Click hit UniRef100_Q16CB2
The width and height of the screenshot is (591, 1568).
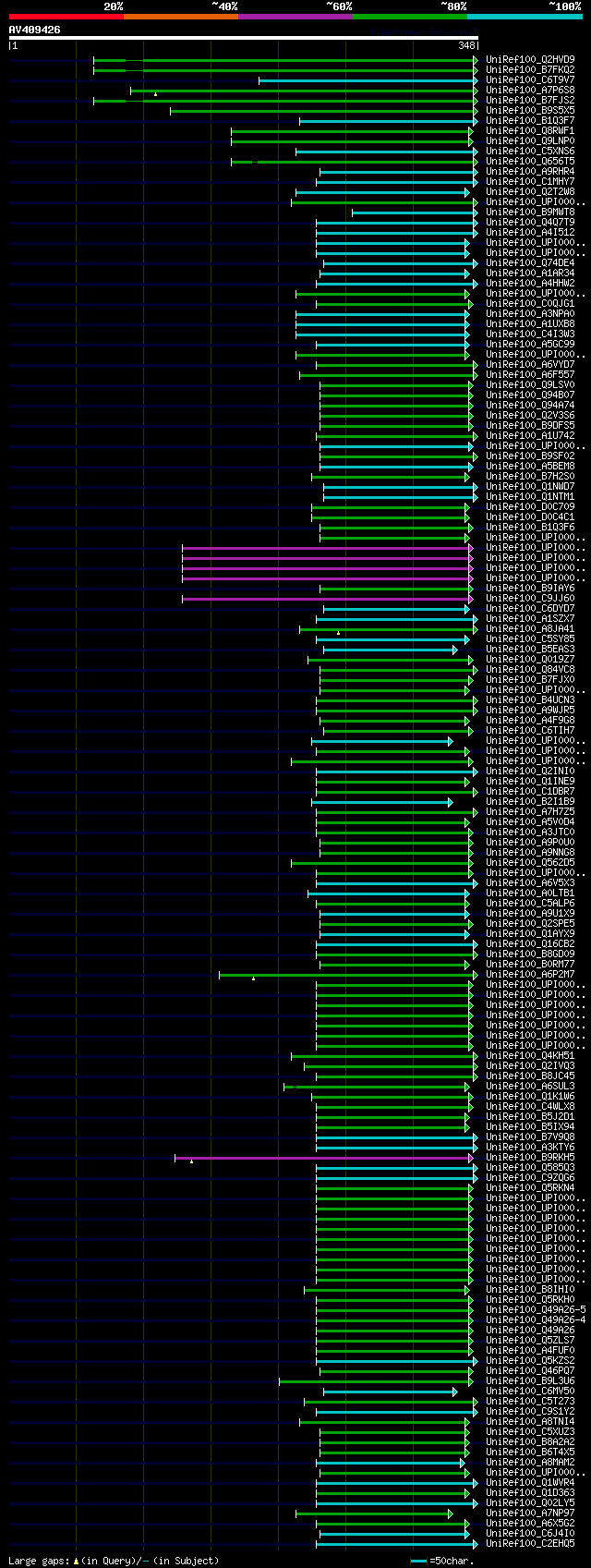530,944
